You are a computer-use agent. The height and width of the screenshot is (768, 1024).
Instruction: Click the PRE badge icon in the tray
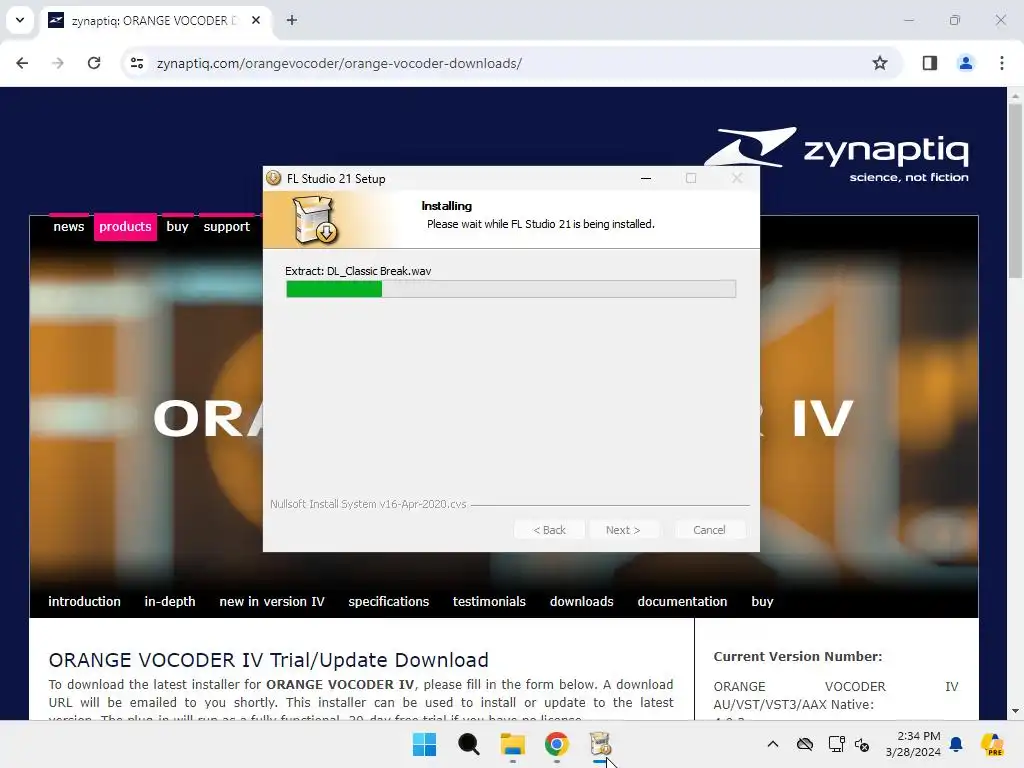[x=992, y=744]
